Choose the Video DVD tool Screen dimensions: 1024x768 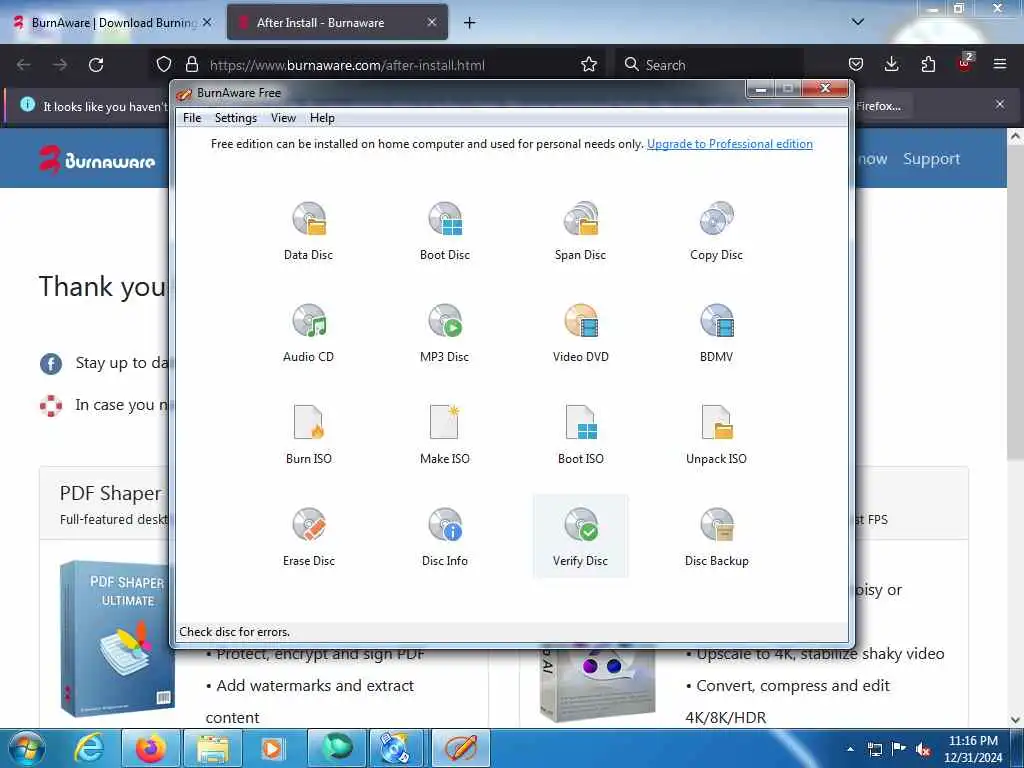pyautogui.click(x=581, y=333)
